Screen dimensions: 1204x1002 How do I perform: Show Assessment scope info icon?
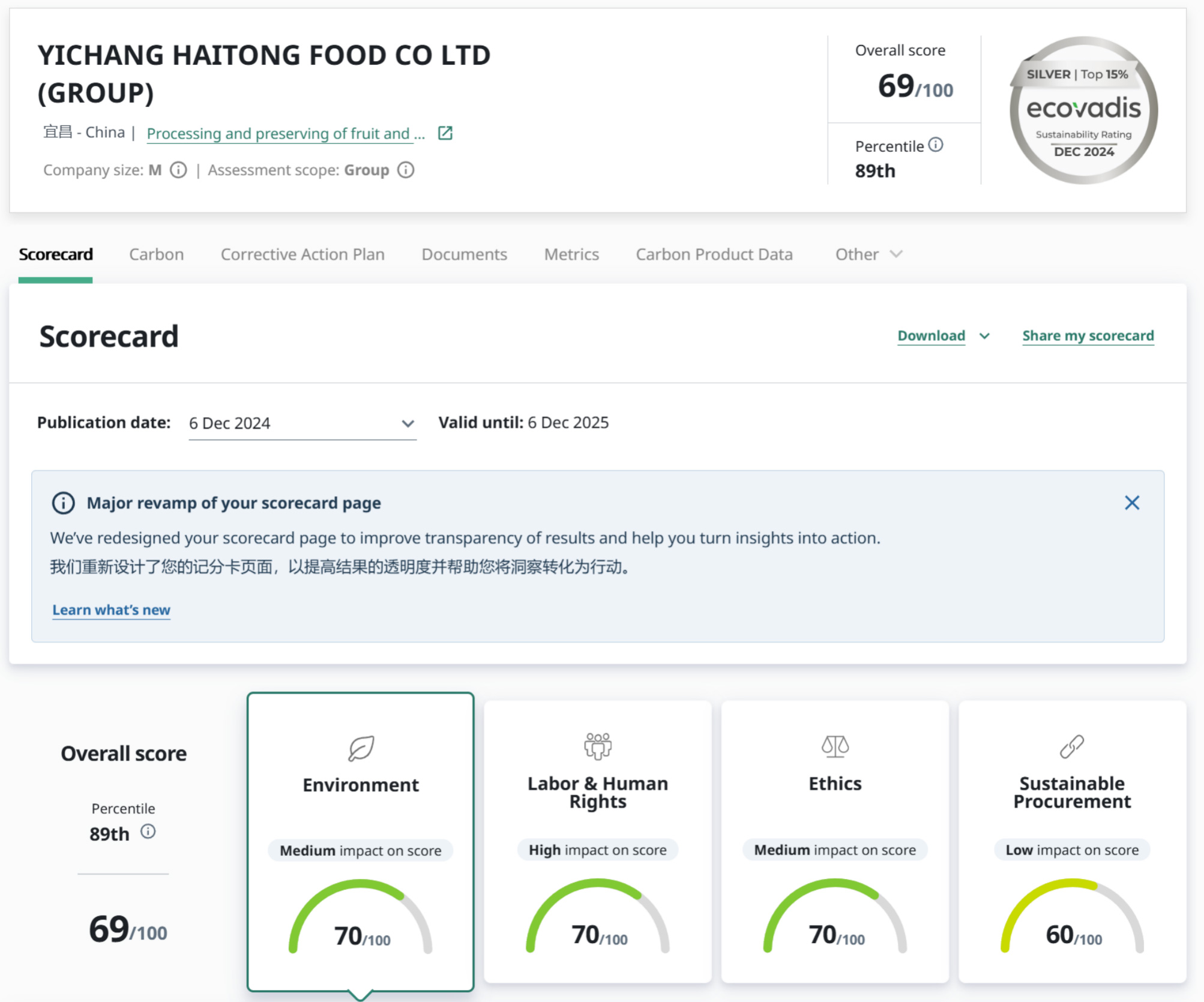pos(406,170)
